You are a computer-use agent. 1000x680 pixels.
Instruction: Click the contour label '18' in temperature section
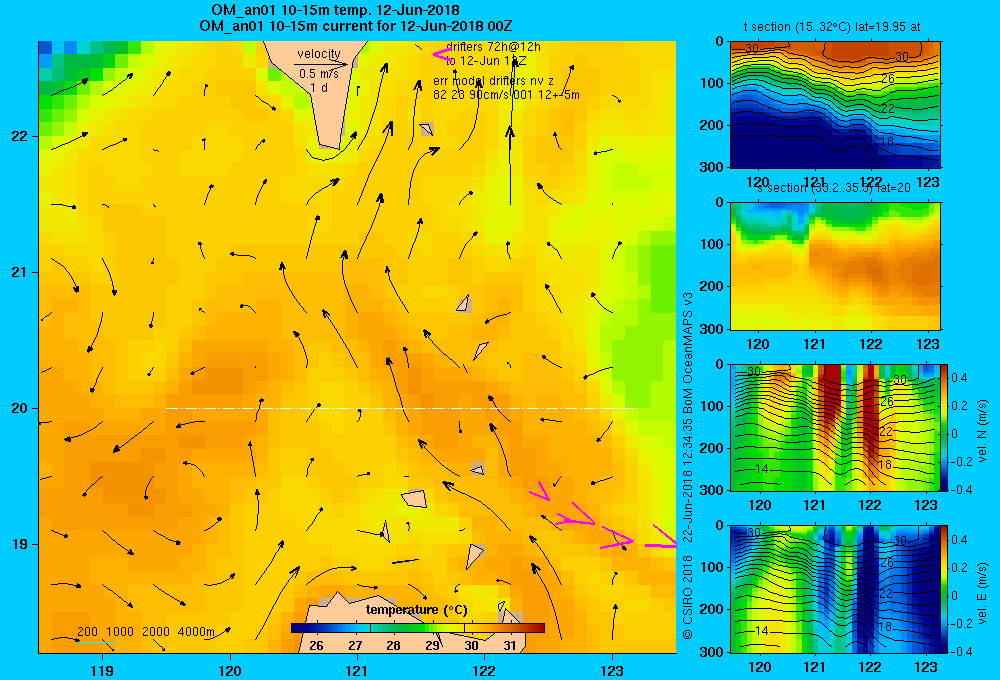887,141
